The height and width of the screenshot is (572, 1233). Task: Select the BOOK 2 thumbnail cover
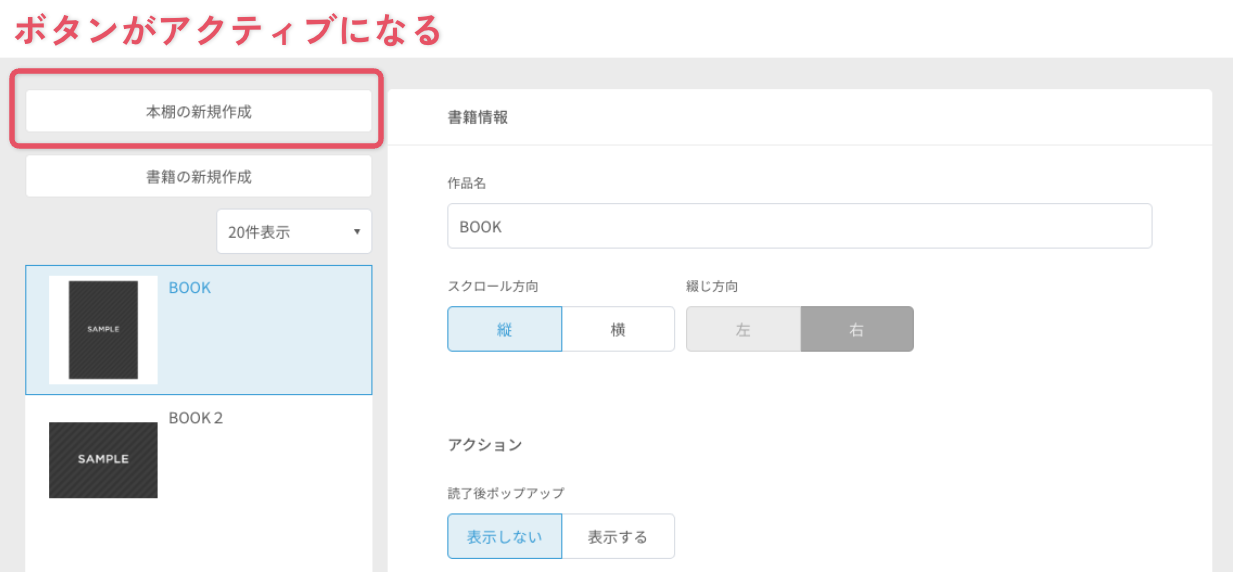point(103,460)
